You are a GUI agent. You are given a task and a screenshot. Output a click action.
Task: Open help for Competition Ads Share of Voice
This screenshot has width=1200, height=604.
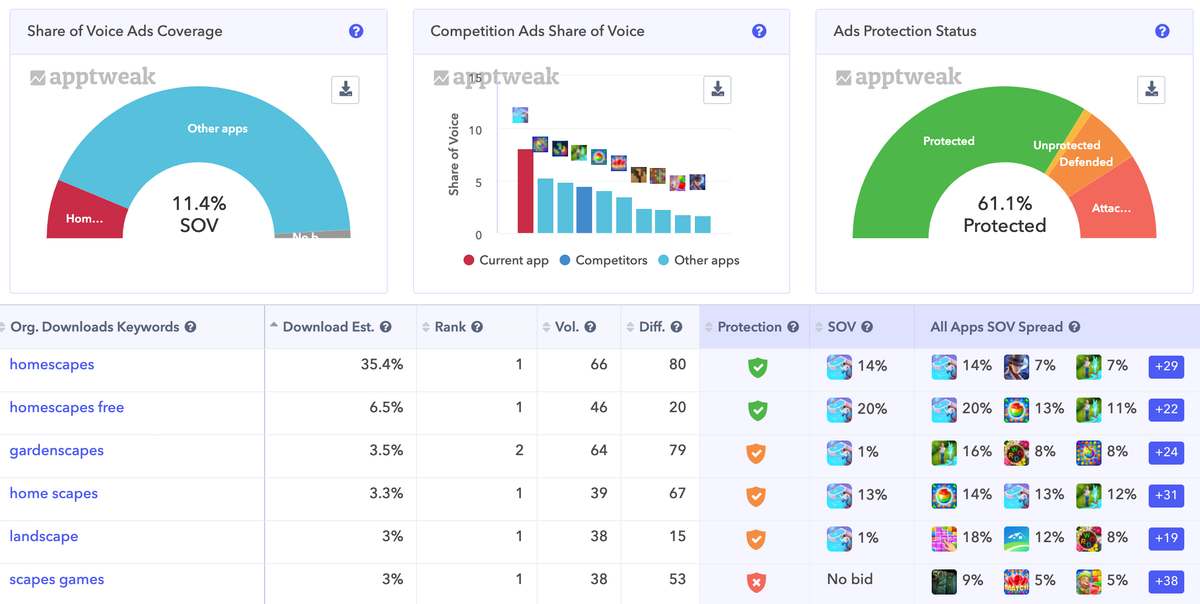(x=759, y=31)
